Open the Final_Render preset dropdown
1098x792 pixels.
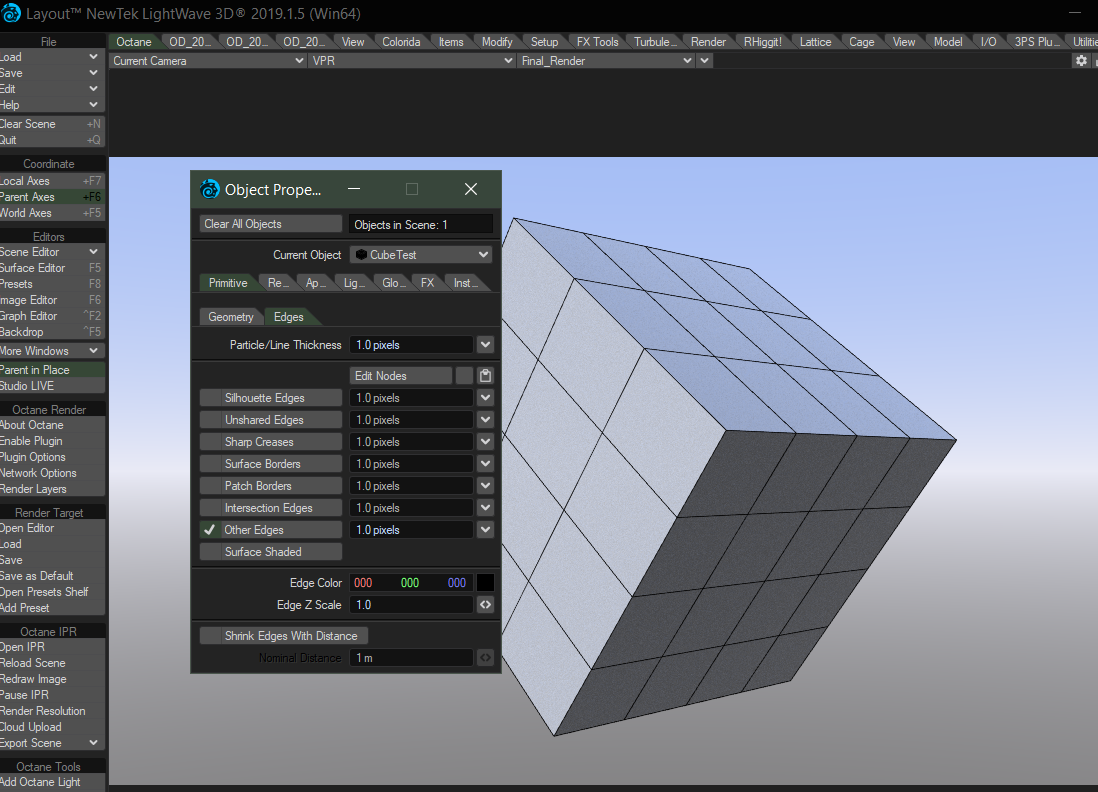tap(606, 61)
